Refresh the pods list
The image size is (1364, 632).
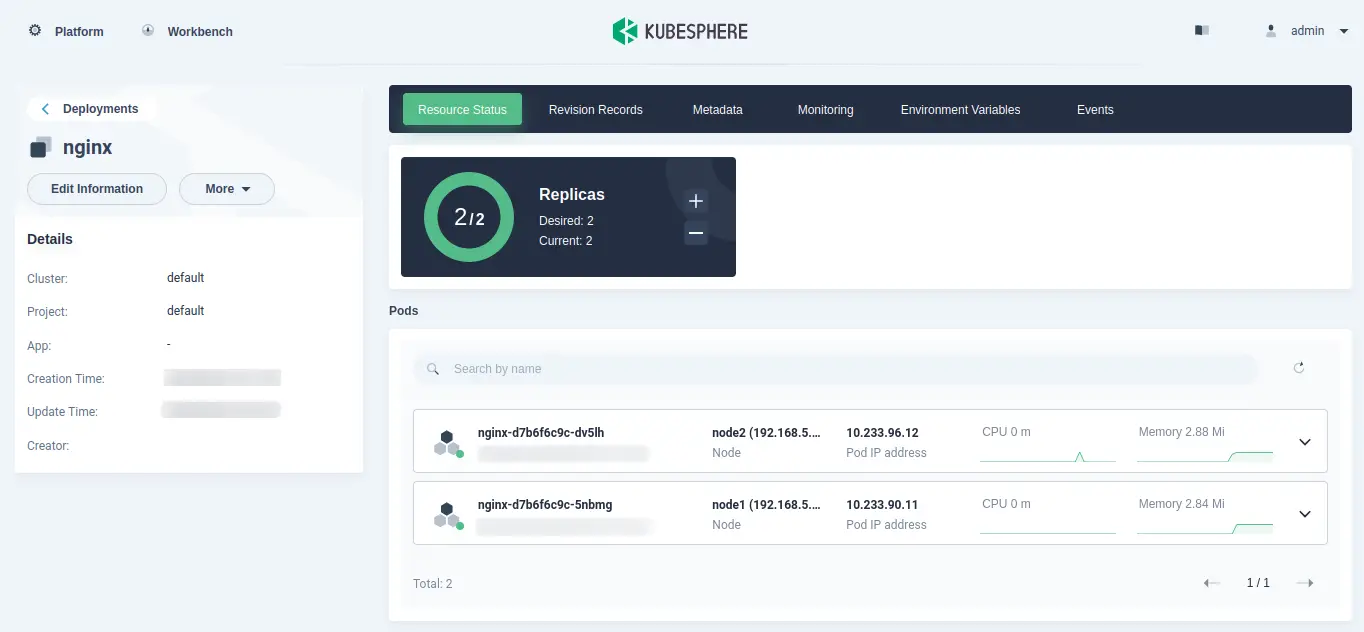[x=1299, y=368]
